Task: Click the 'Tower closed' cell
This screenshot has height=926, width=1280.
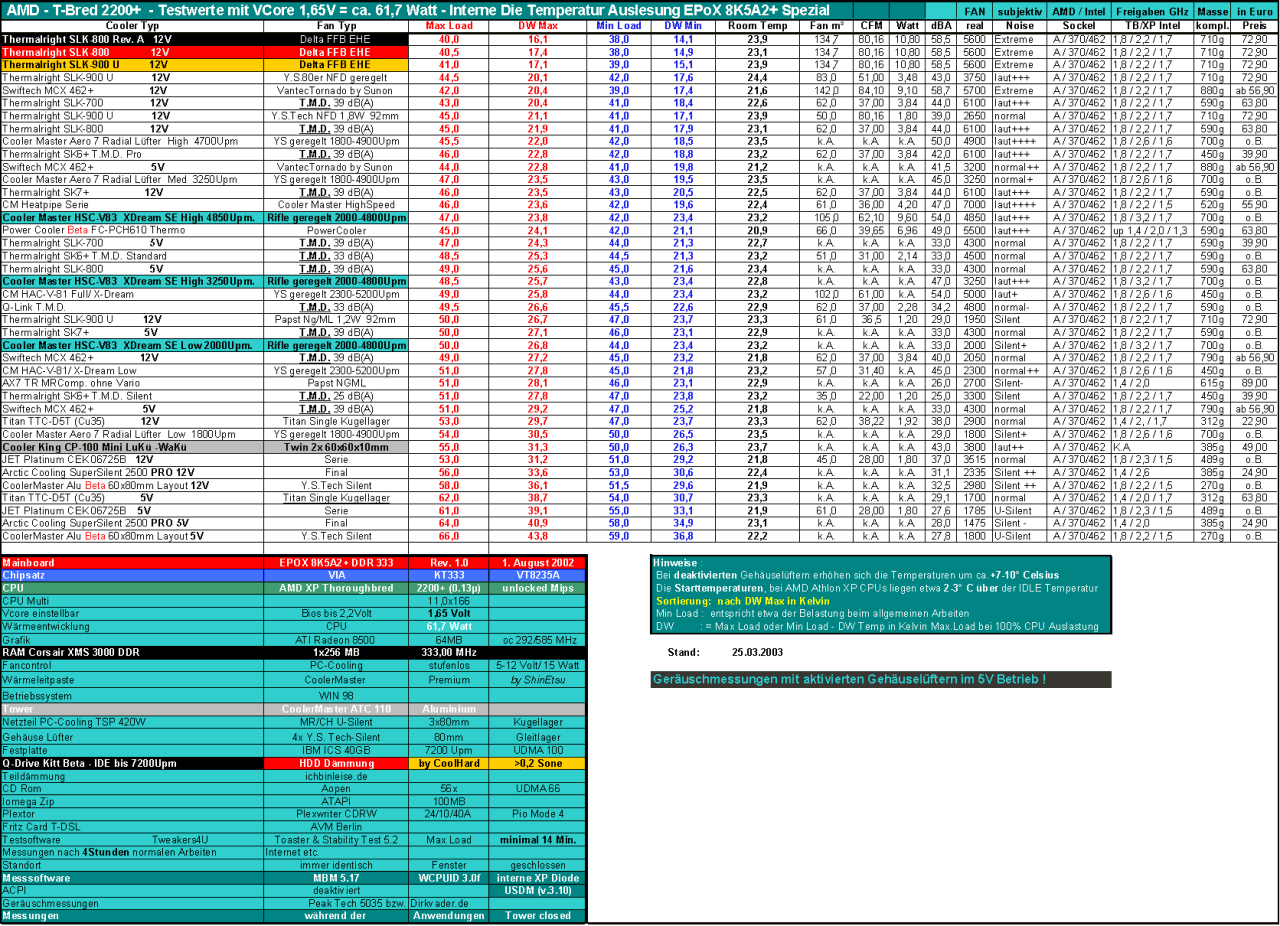Action: tap(537, 915)
